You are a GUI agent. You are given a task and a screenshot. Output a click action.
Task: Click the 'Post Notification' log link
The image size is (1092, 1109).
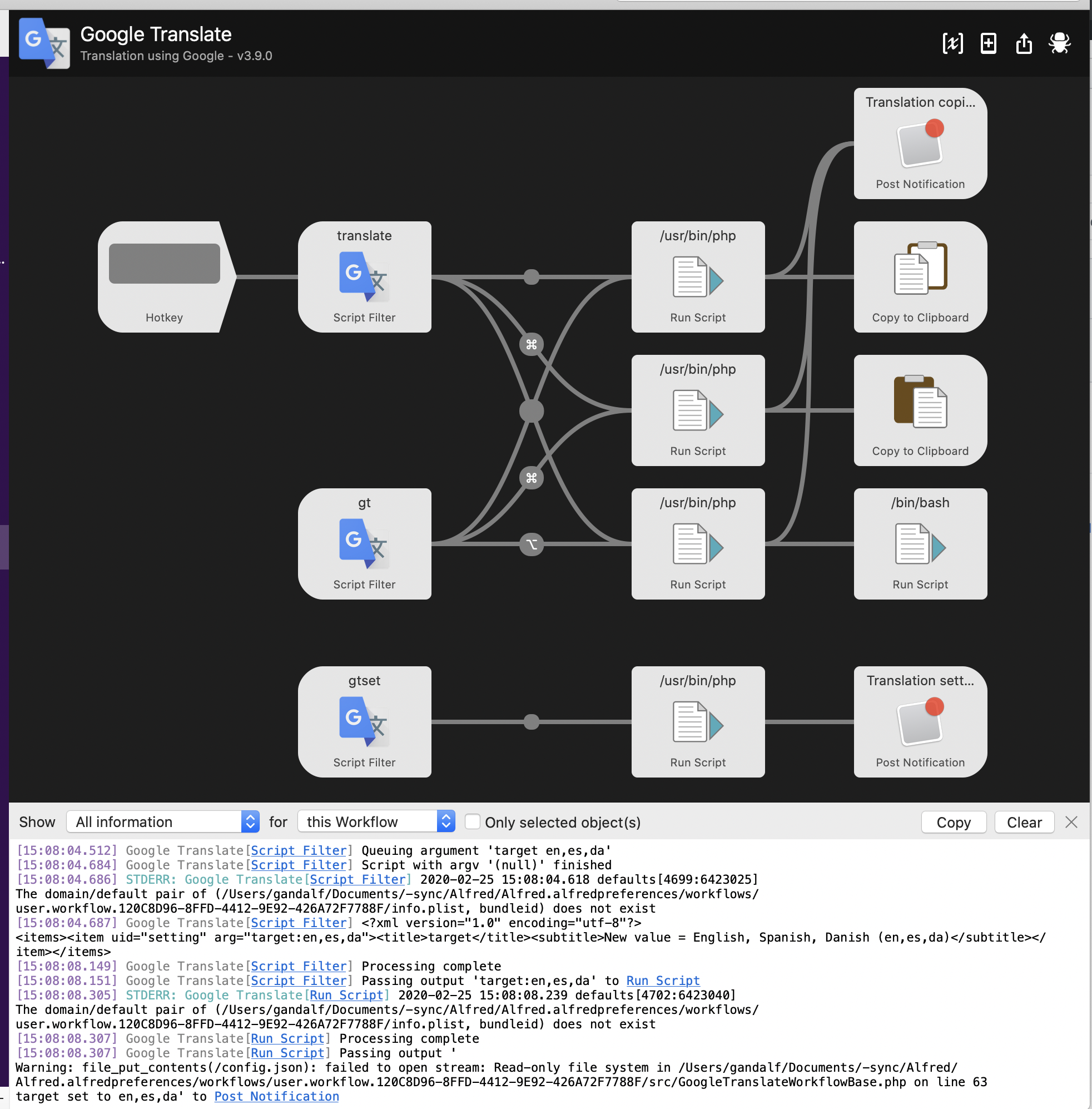pos(276,1096)
